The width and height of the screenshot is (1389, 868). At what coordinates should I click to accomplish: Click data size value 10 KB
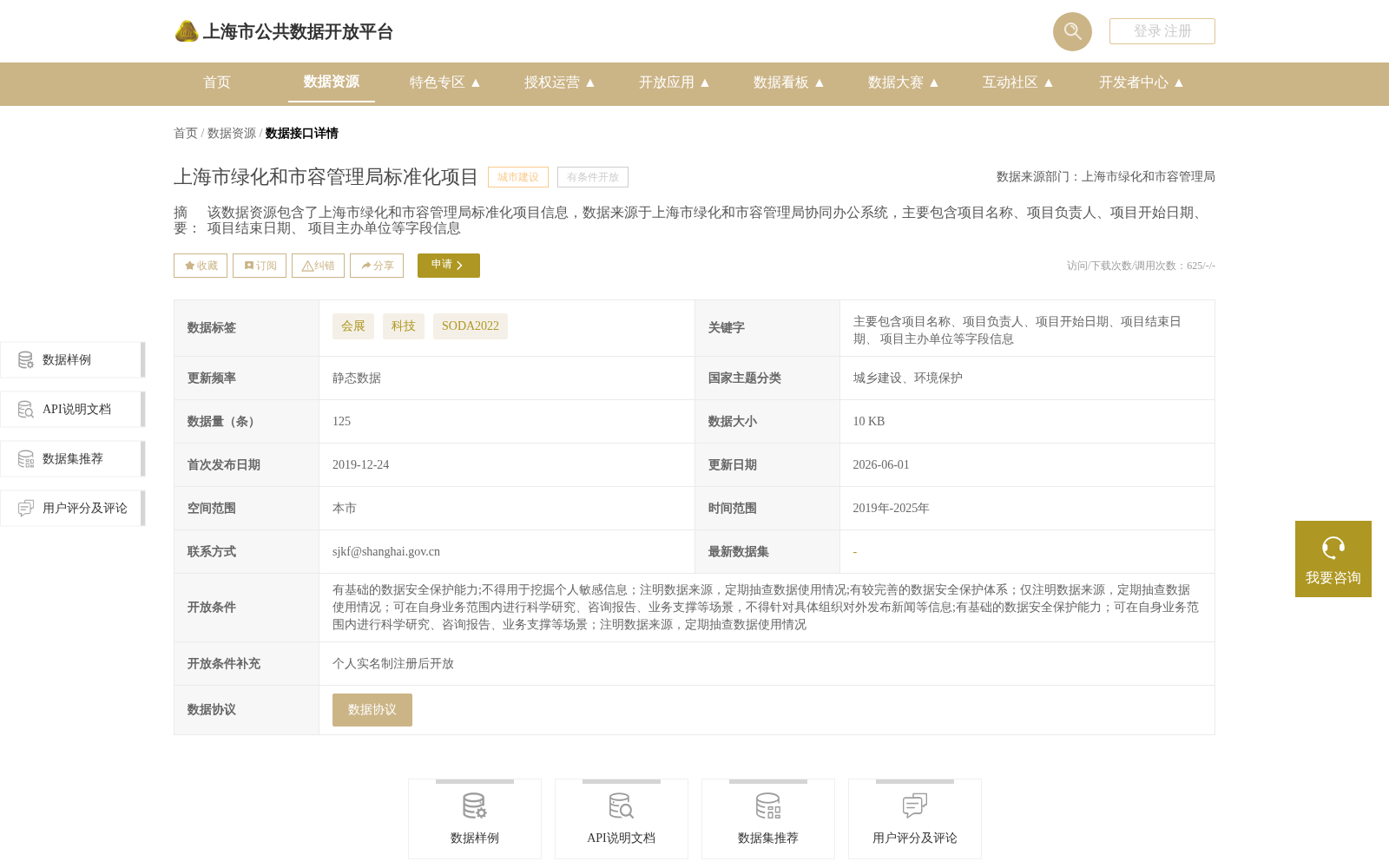click(869, 422)
